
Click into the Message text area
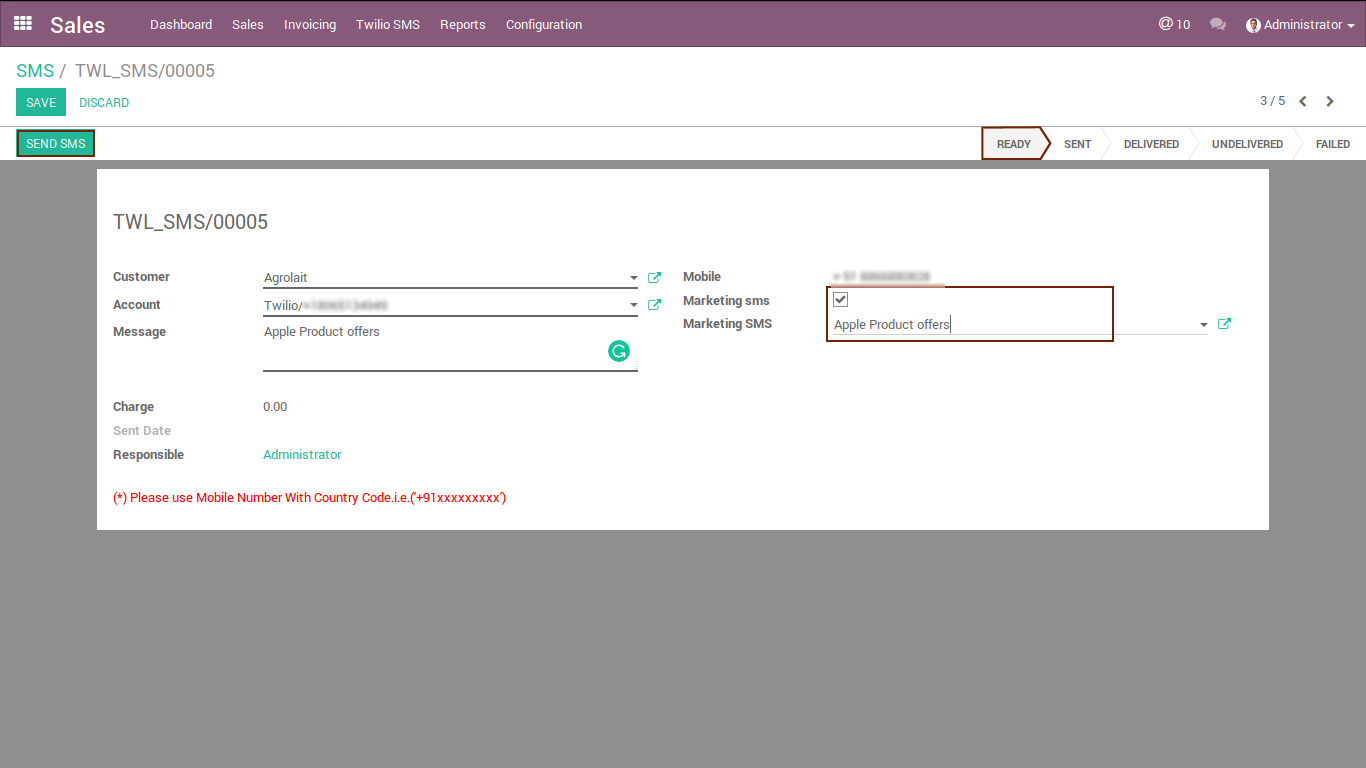[430, 345]
